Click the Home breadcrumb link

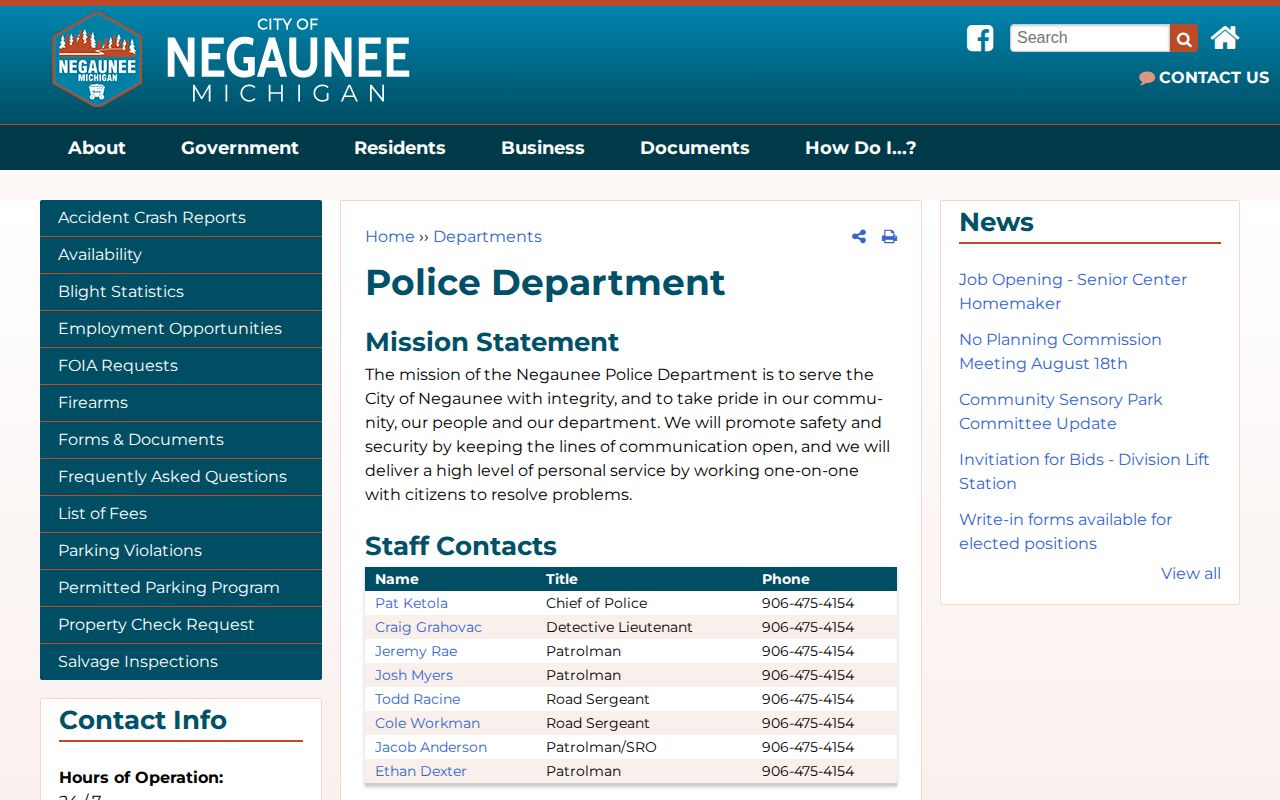[x=389, y=237]
